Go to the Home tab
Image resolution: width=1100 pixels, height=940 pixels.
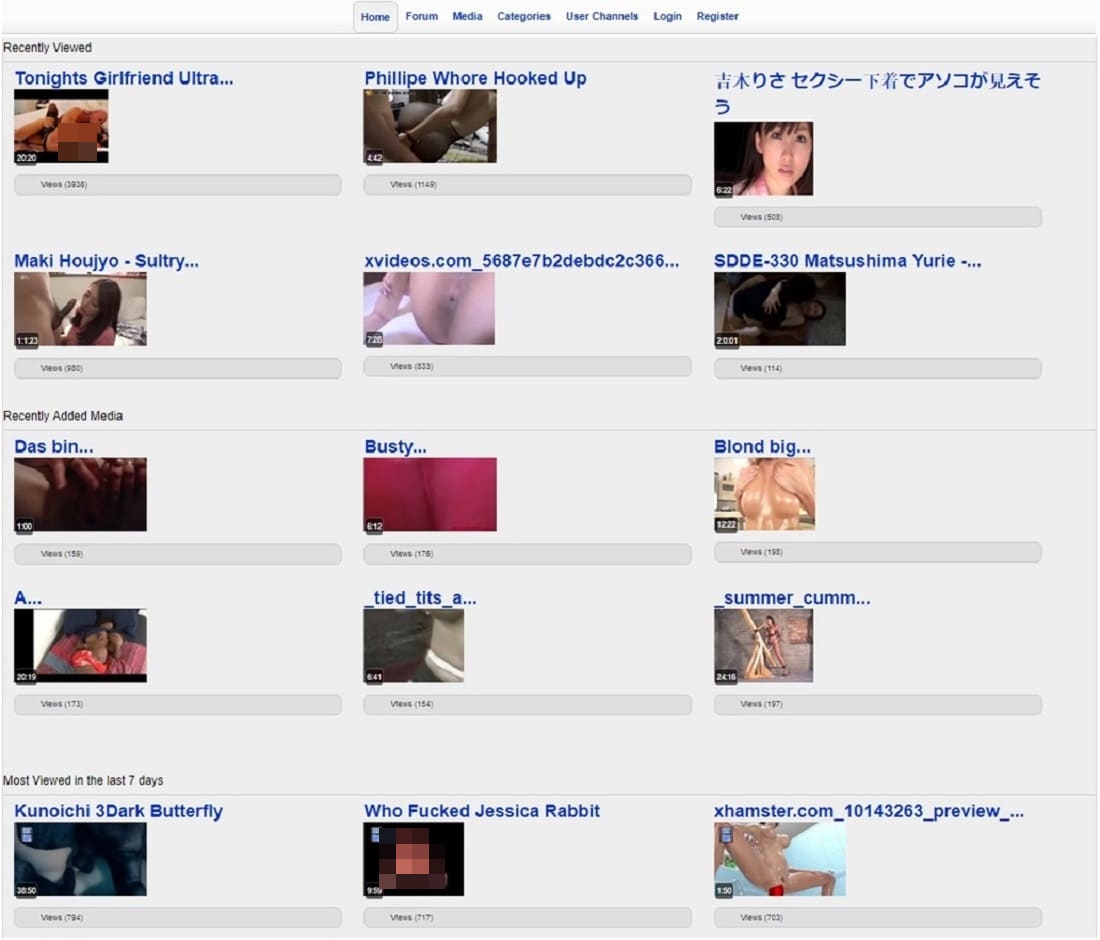[x=375, y=17]
